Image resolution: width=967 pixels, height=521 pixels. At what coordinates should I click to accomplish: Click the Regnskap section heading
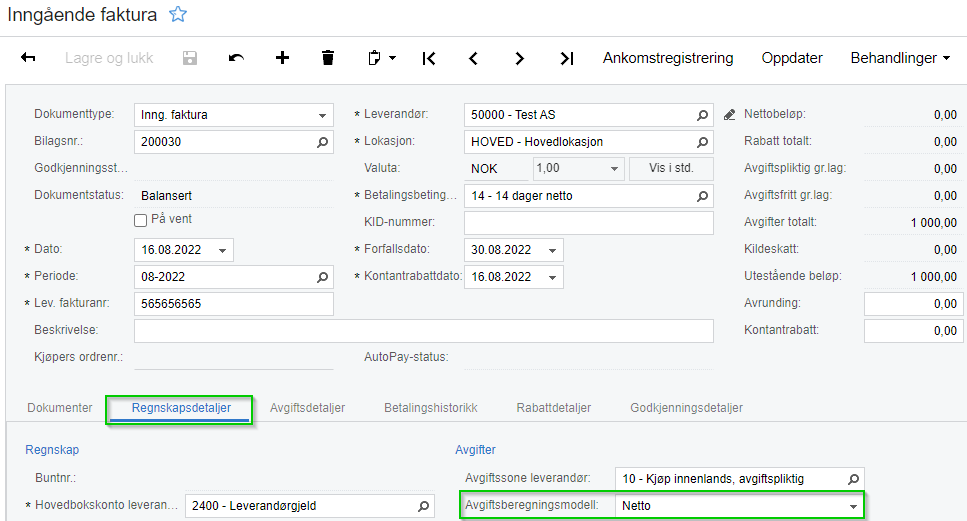coord(52,449)
